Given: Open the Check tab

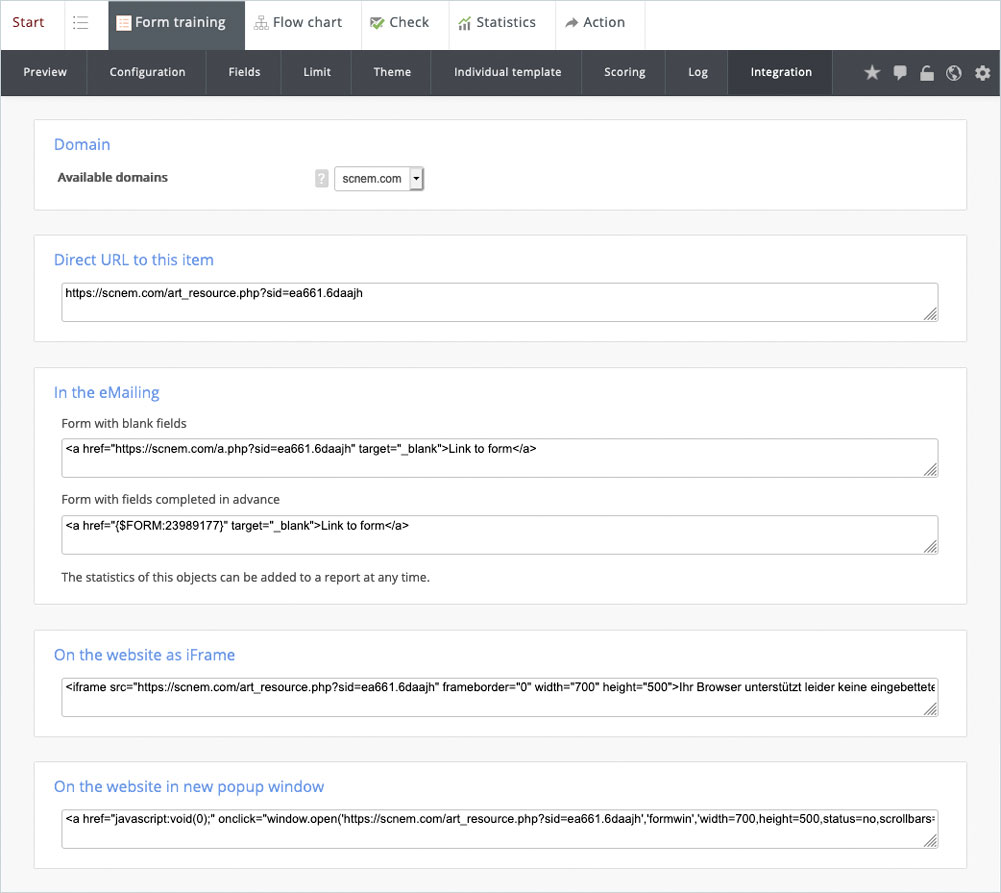Looking at the screenshot, I should 399,23.
